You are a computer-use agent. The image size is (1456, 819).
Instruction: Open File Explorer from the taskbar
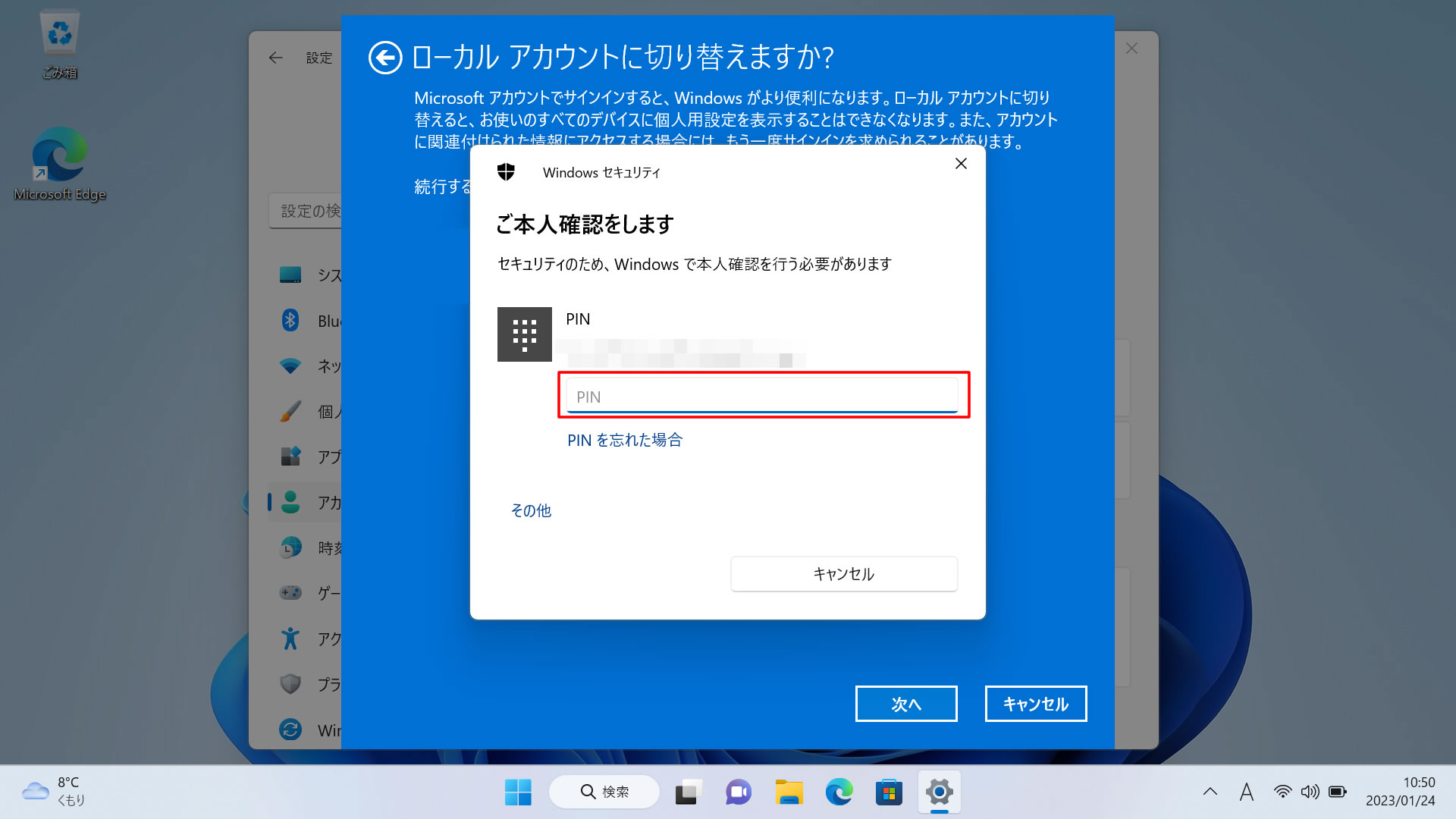coord(789,792)
